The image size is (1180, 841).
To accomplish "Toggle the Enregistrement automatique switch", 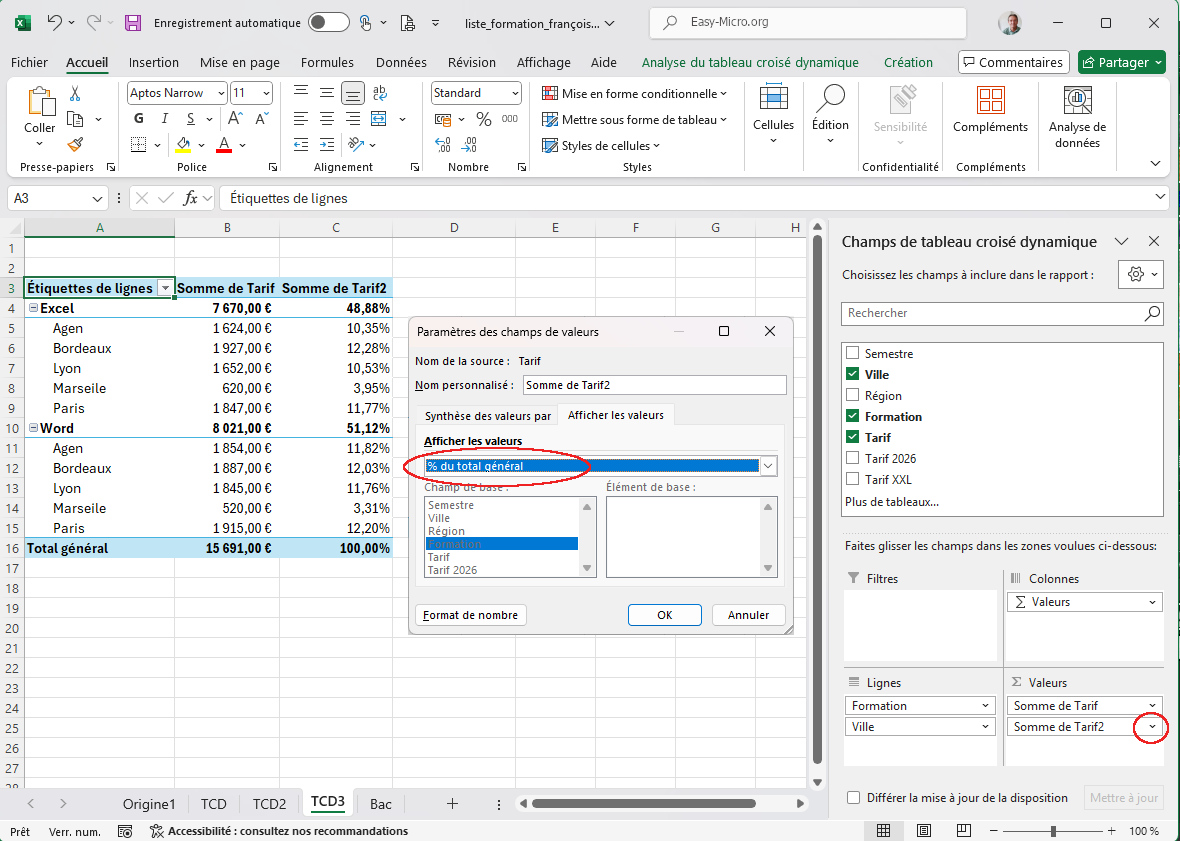I will [328, 22].
